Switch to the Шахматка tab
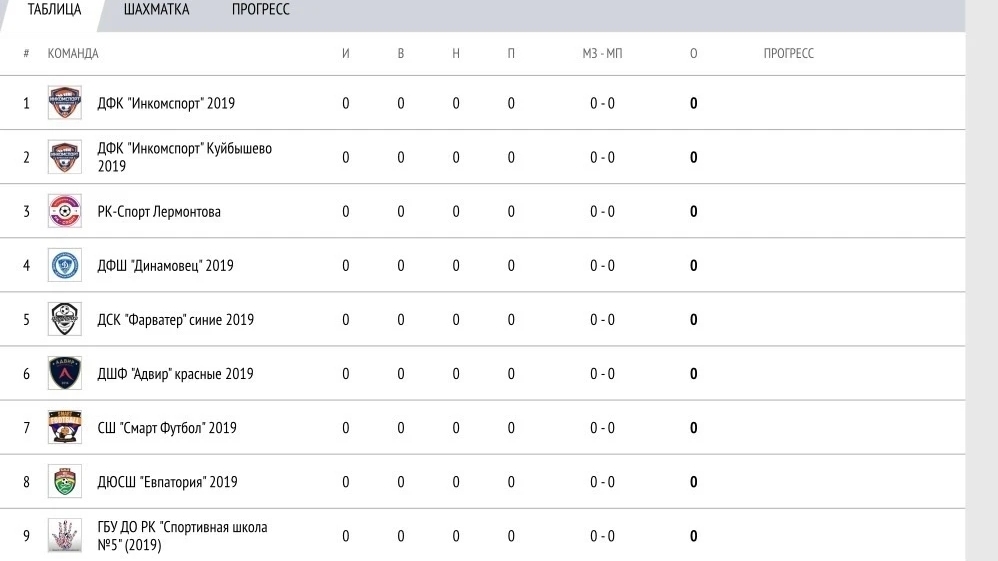 156,10
